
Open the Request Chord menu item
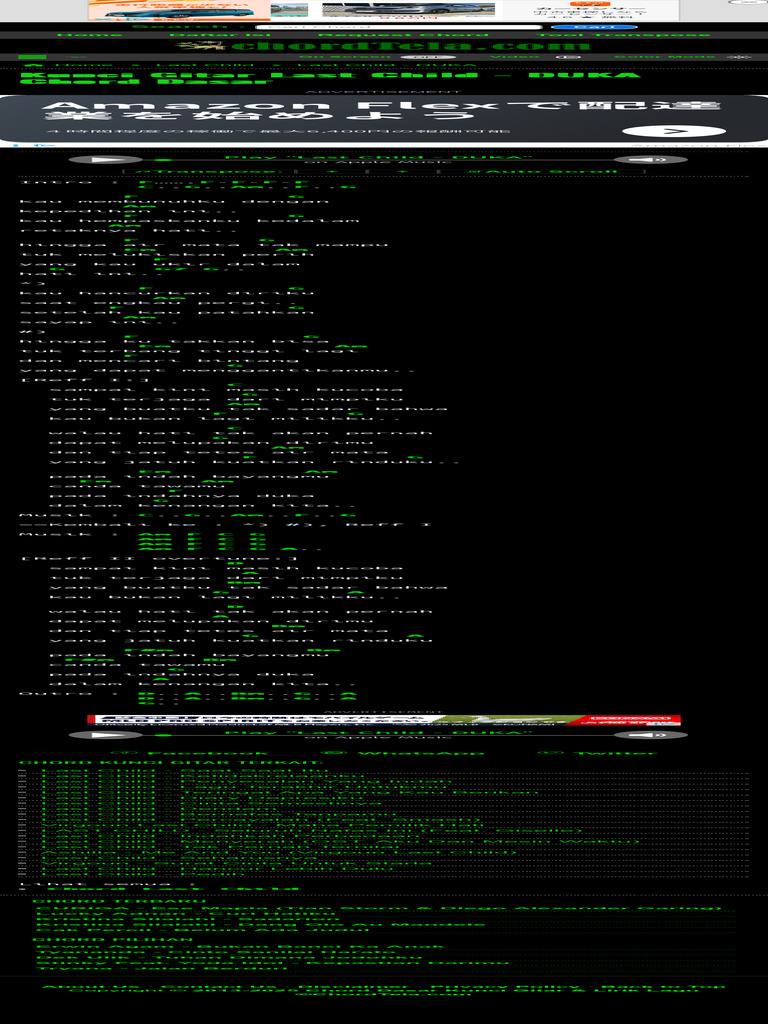(x=403, y=35)
